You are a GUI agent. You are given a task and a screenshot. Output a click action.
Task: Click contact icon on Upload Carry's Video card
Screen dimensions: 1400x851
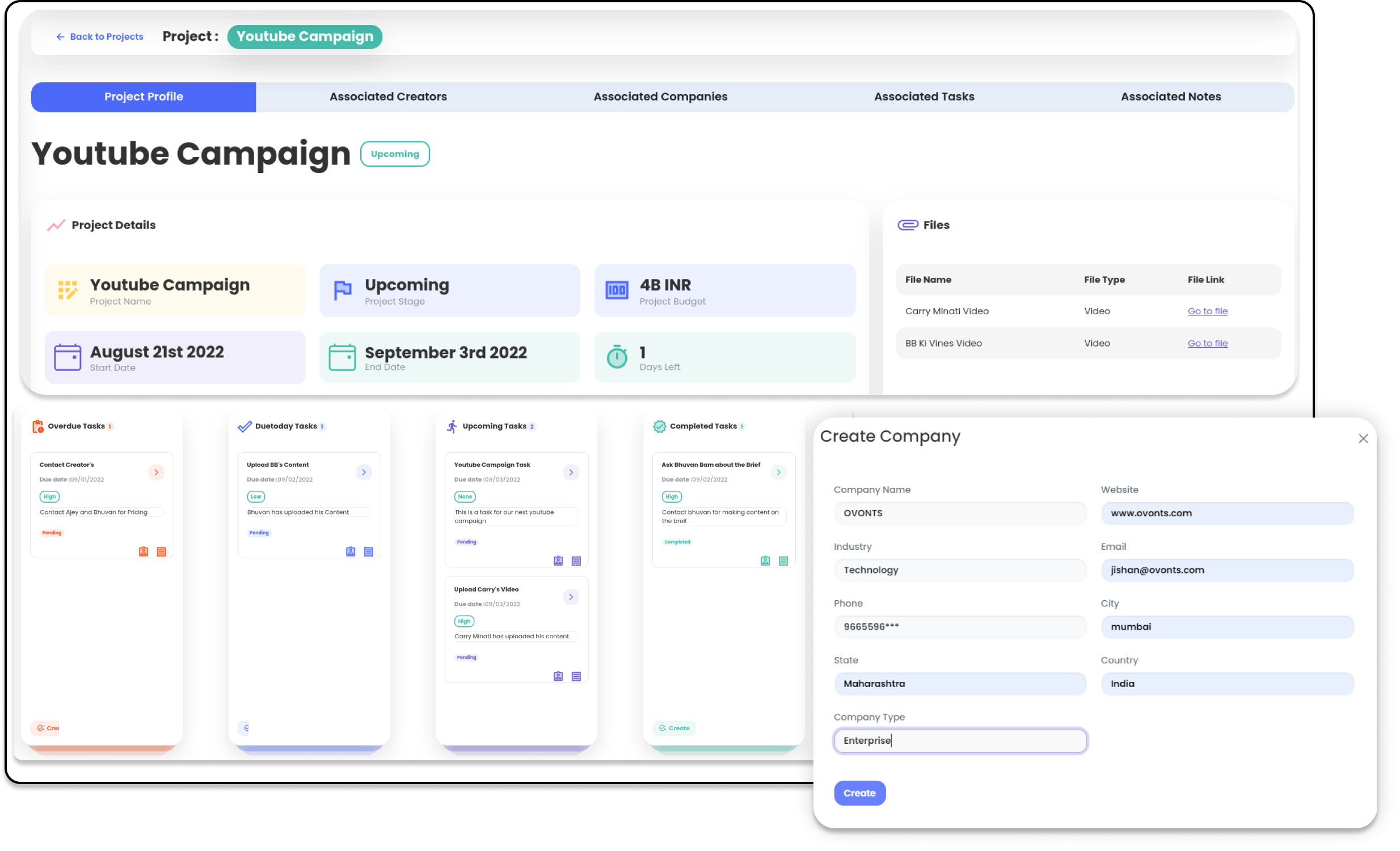559,676
